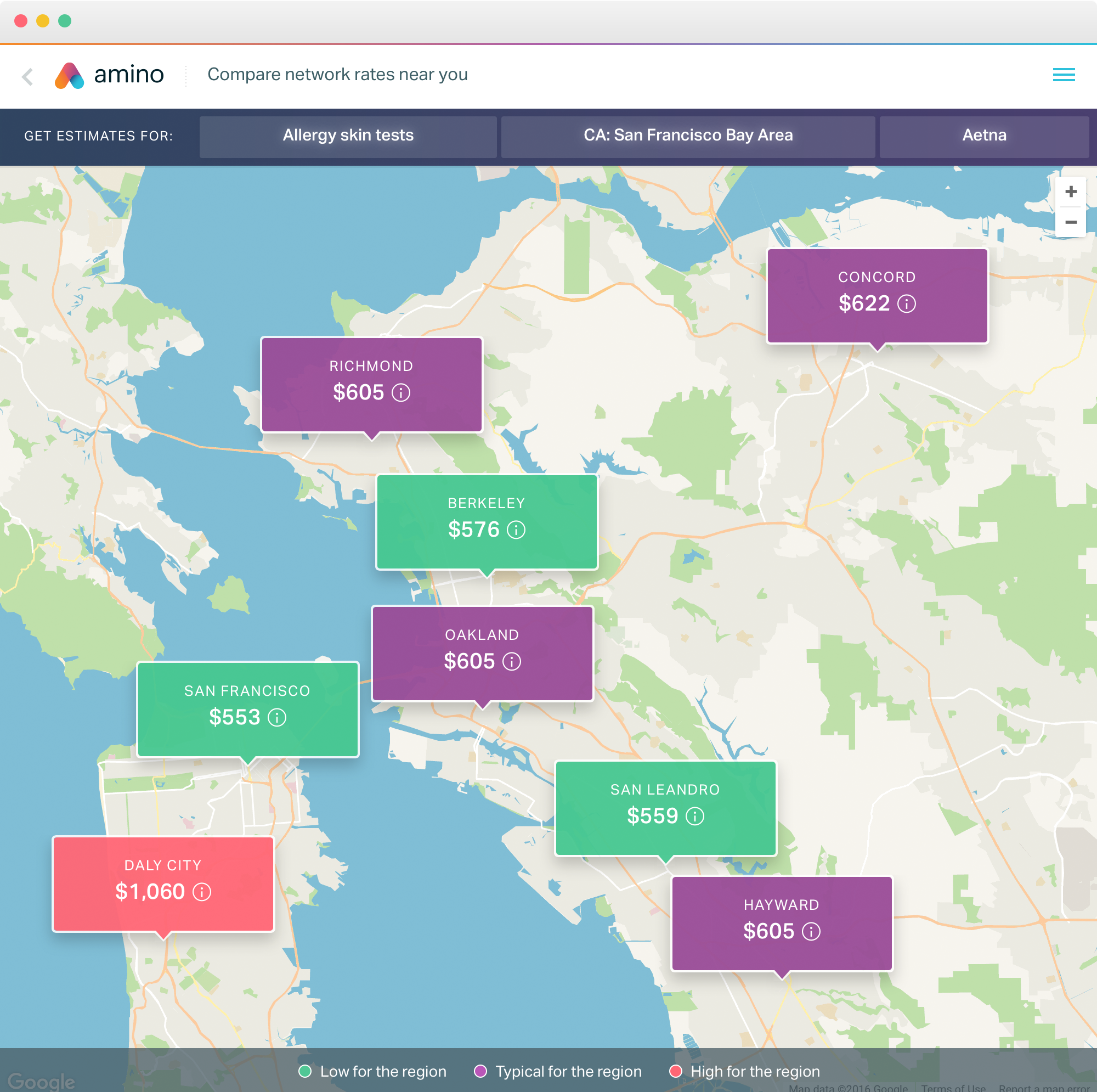Open the hamburger menu icon

point(1064,75)
